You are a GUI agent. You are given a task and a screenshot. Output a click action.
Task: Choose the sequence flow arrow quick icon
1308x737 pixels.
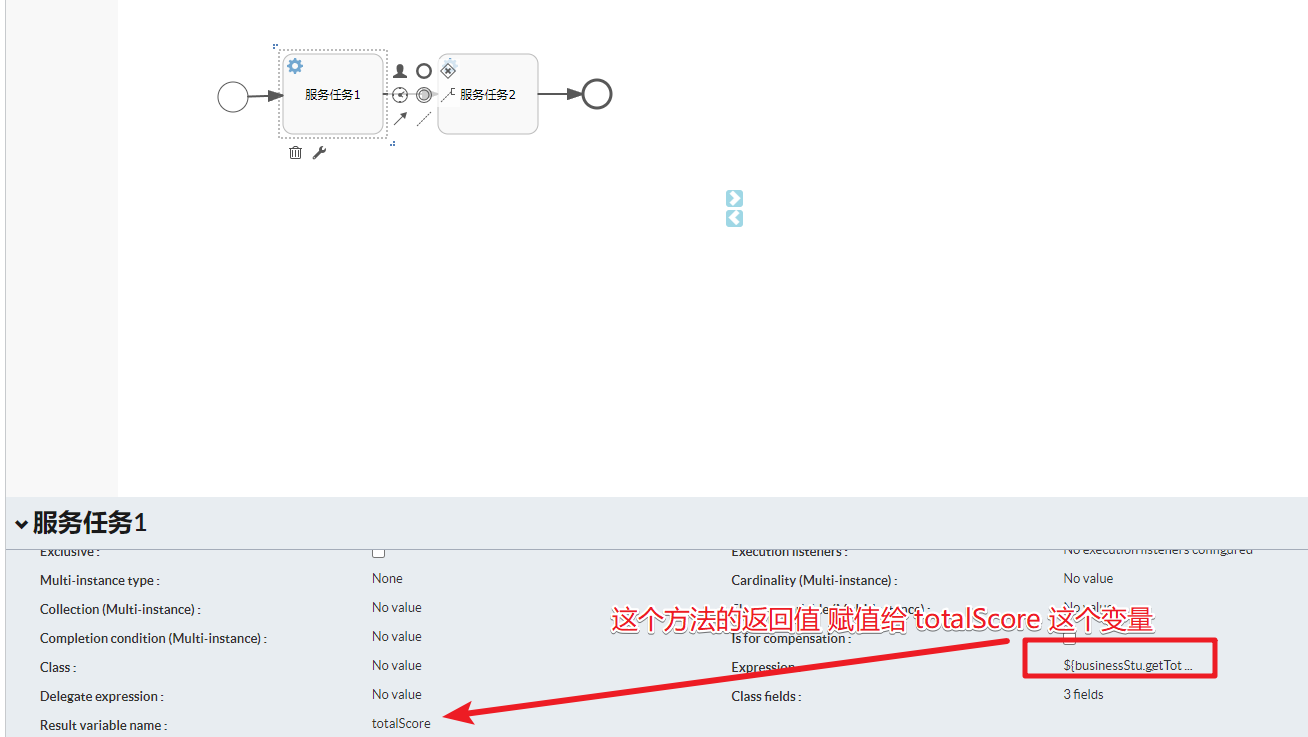tap(400, 119)
